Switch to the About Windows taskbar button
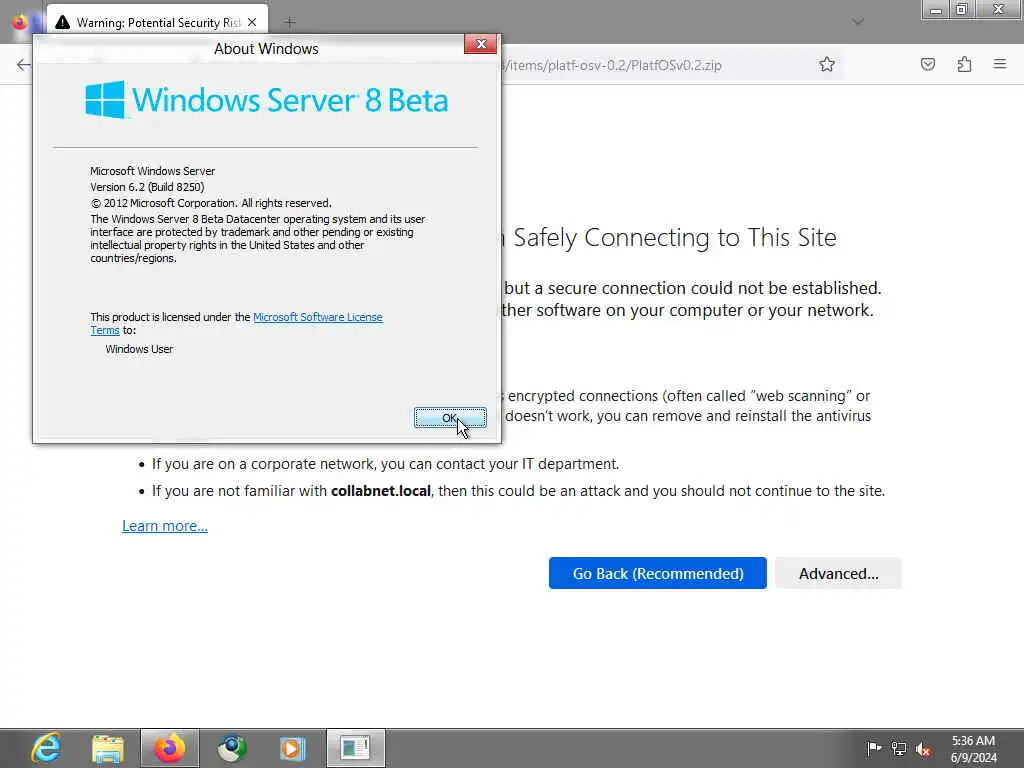 point(355,748)
